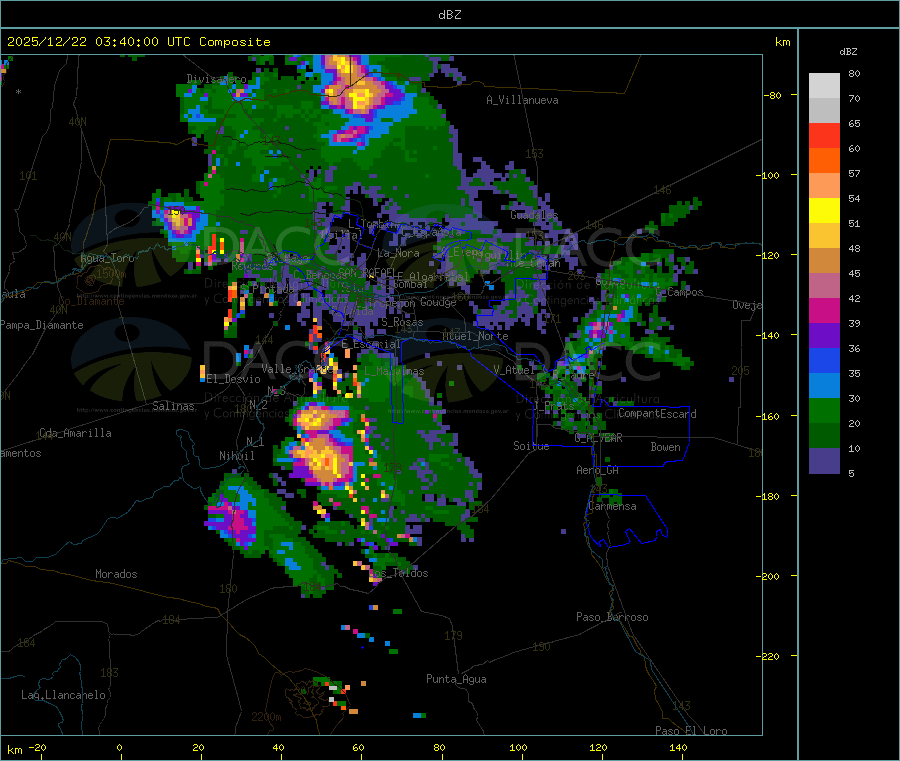Select the bright green 20-30 dBZ legend color
900x761 pixels.
(x=824, y=410)
